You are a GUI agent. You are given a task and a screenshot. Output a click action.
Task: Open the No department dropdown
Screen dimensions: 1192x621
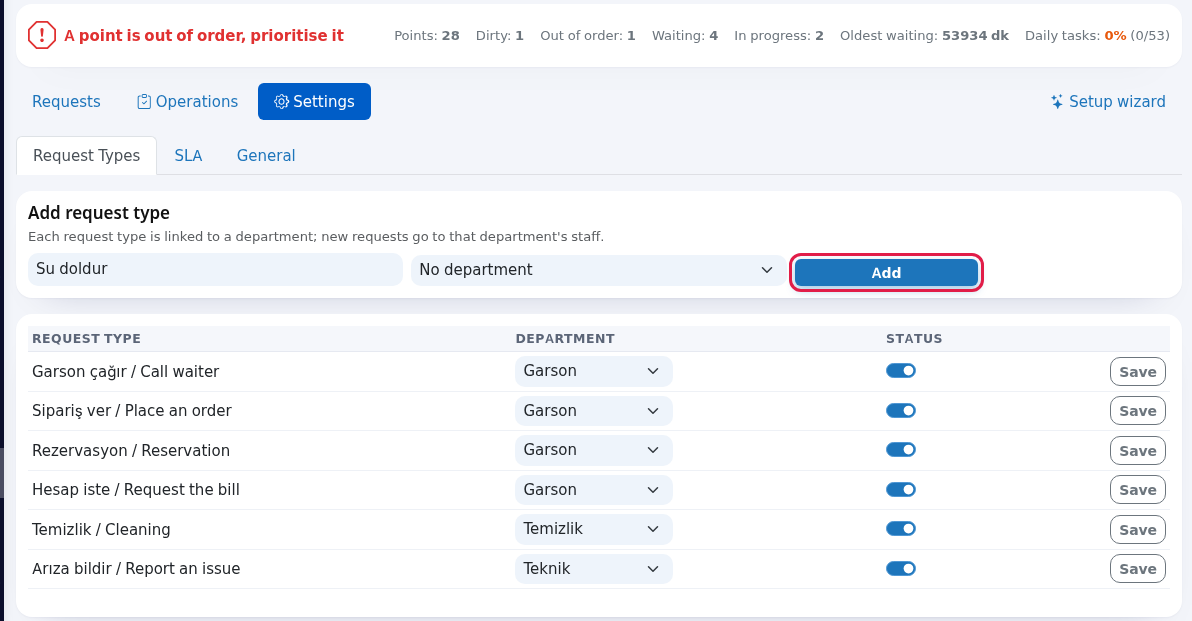pyautogui.click(x=598, y=270)
